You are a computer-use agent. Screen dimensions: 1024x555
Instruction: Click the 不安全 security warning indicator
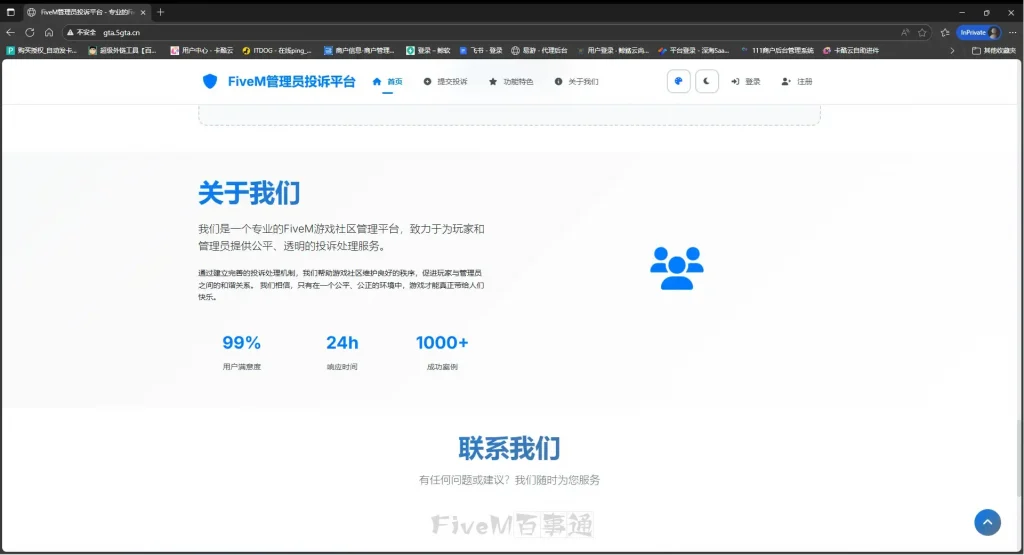pyautogui.click(x=81, y=32)
